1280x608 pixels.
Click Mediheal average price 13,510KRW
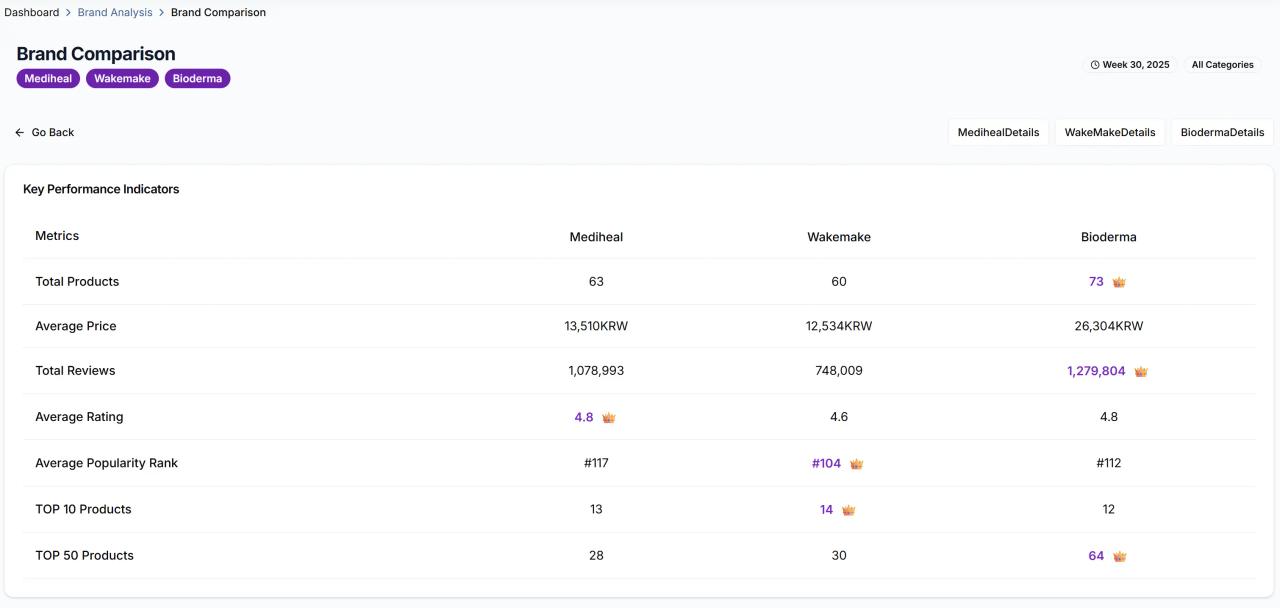[x=596, y=326]
